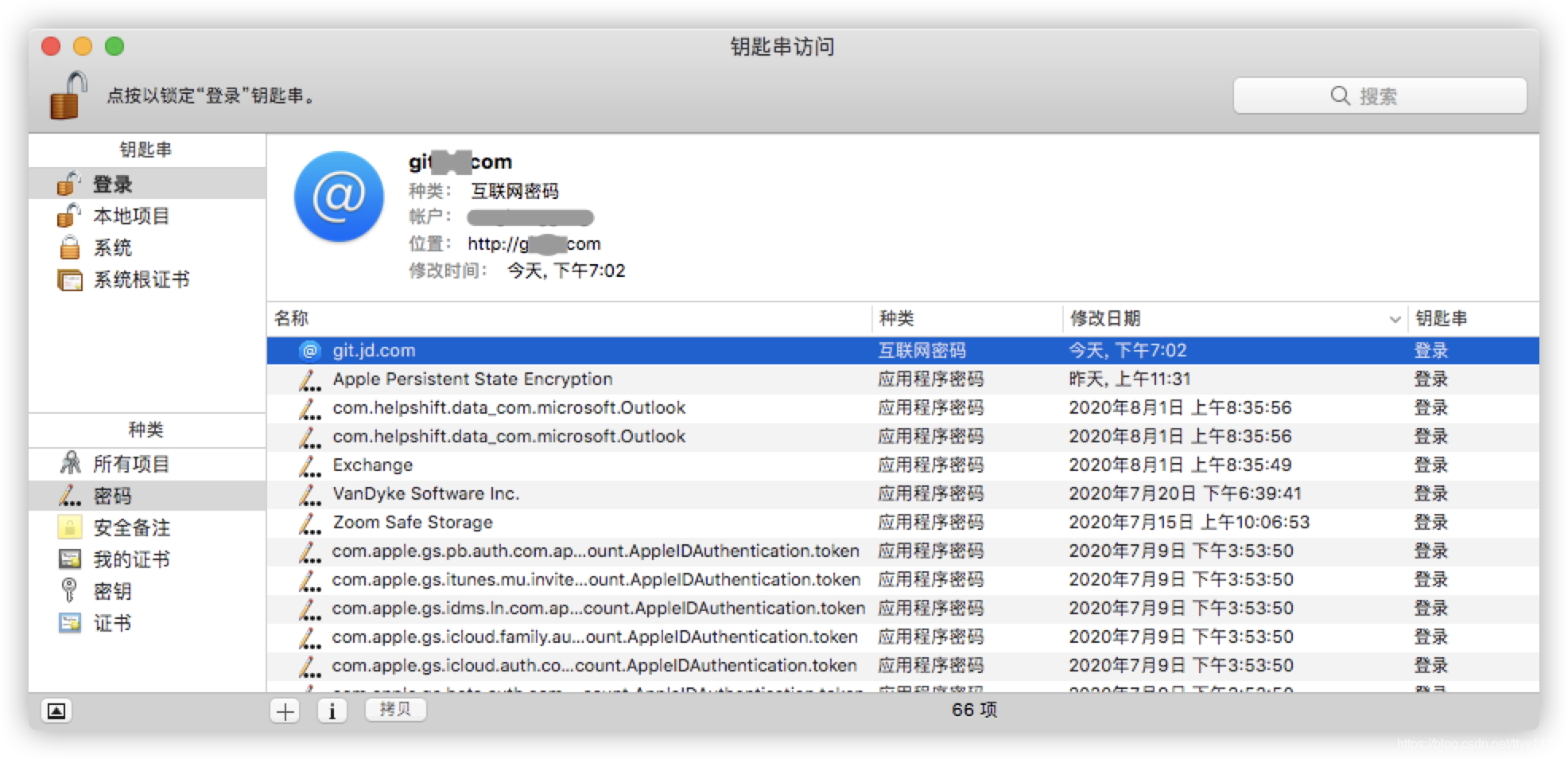The width and height of the screenshot is (1568, 759).
Task: Focus the search field
Action: click(1380, 96)
